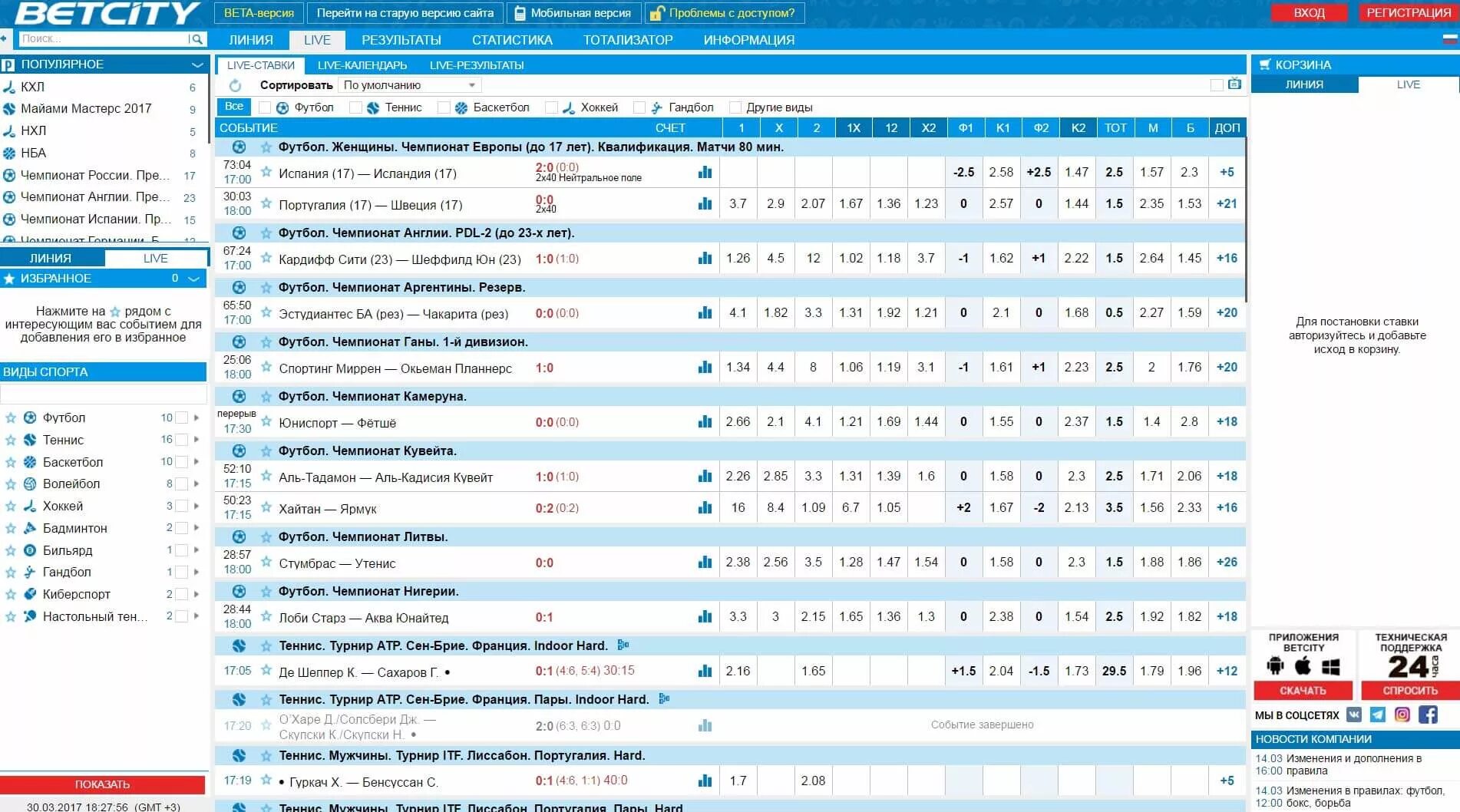Open the По умолчанию sort dropdown
The image size is (1460, 812).
click(x=410, y=85)
